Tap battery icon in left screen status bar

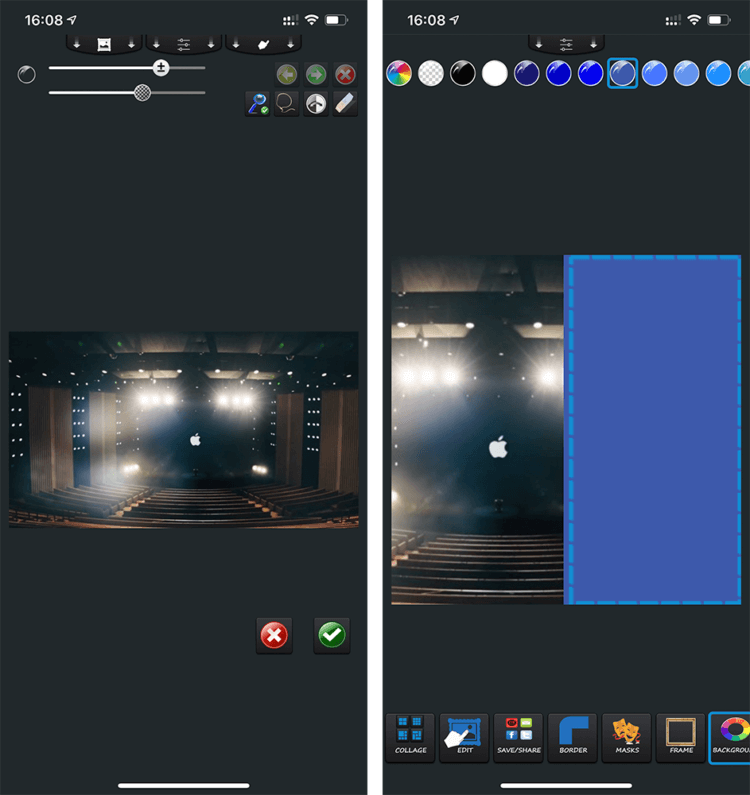336,20
